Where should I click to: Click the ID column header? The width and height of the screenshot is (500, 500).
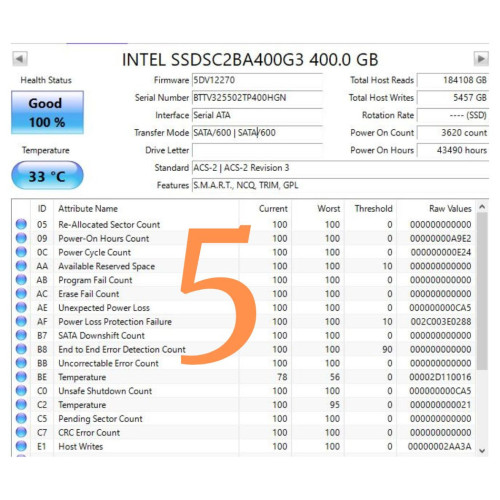click(42, 209)
